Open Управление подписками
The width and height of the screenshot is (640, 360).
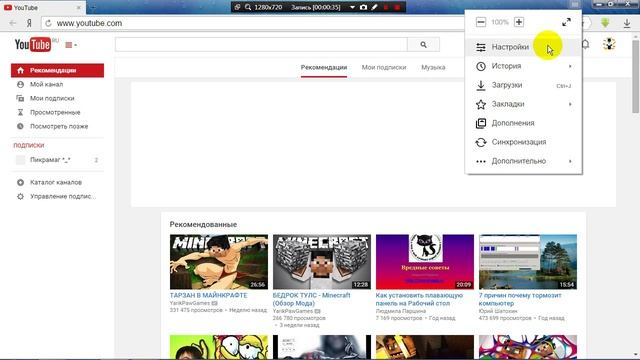(63, 196)
